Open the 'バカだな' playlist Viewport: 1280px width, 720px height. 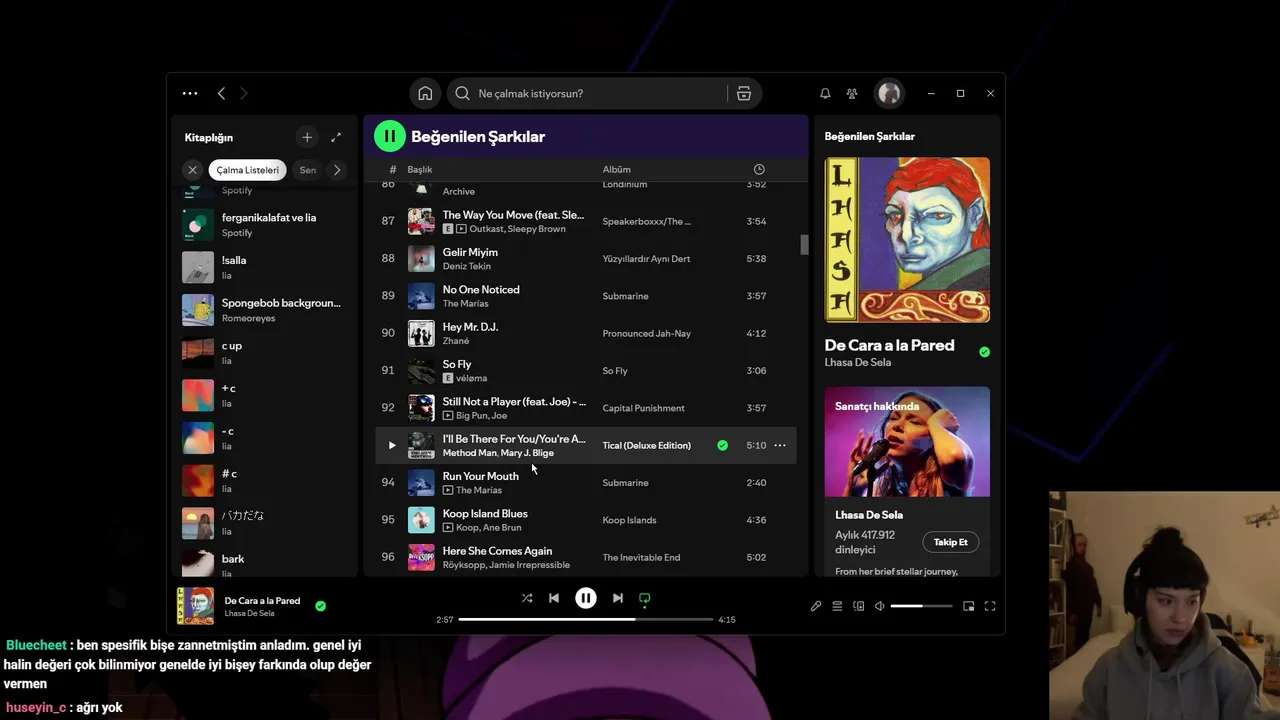[265, 523]
